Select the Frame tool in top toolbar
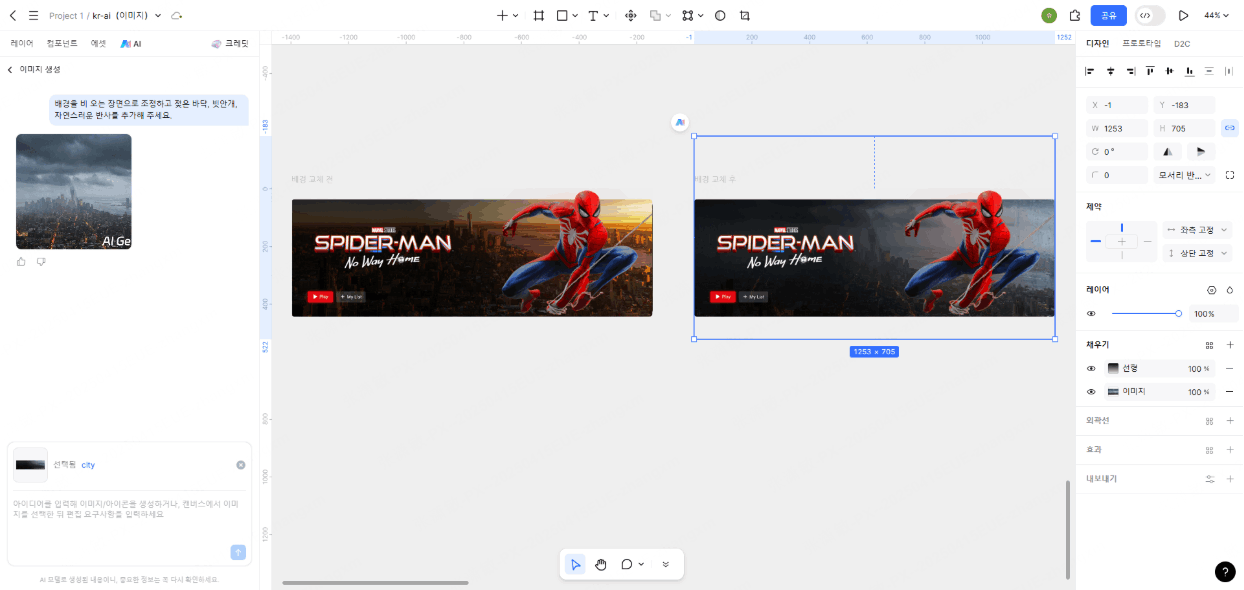 539,16
